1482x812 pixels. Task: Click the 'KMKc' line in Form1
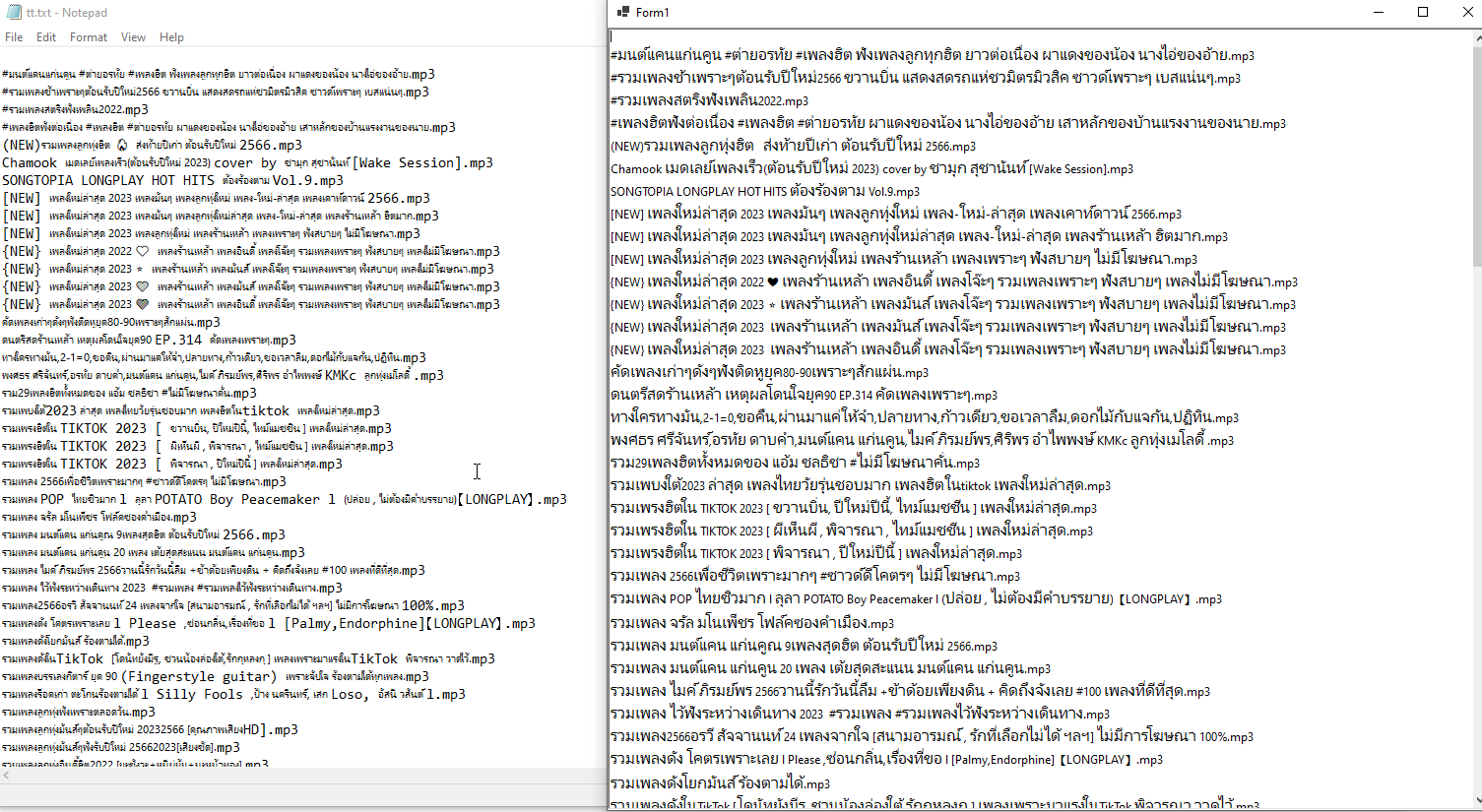pos(922,440)
